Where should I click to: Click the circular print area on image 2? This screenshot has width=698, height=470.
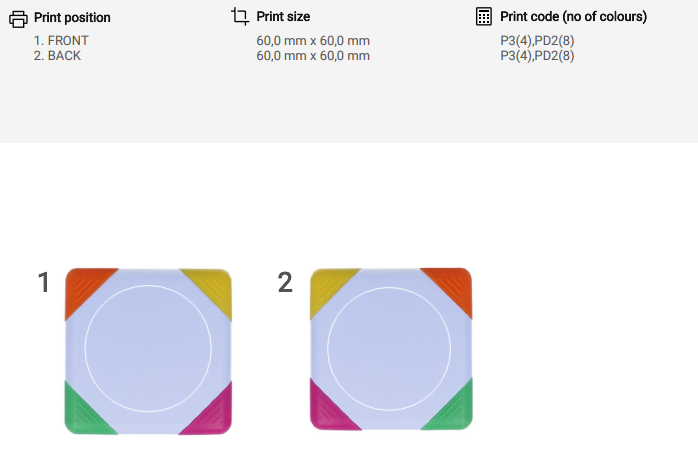click(390, 349)
